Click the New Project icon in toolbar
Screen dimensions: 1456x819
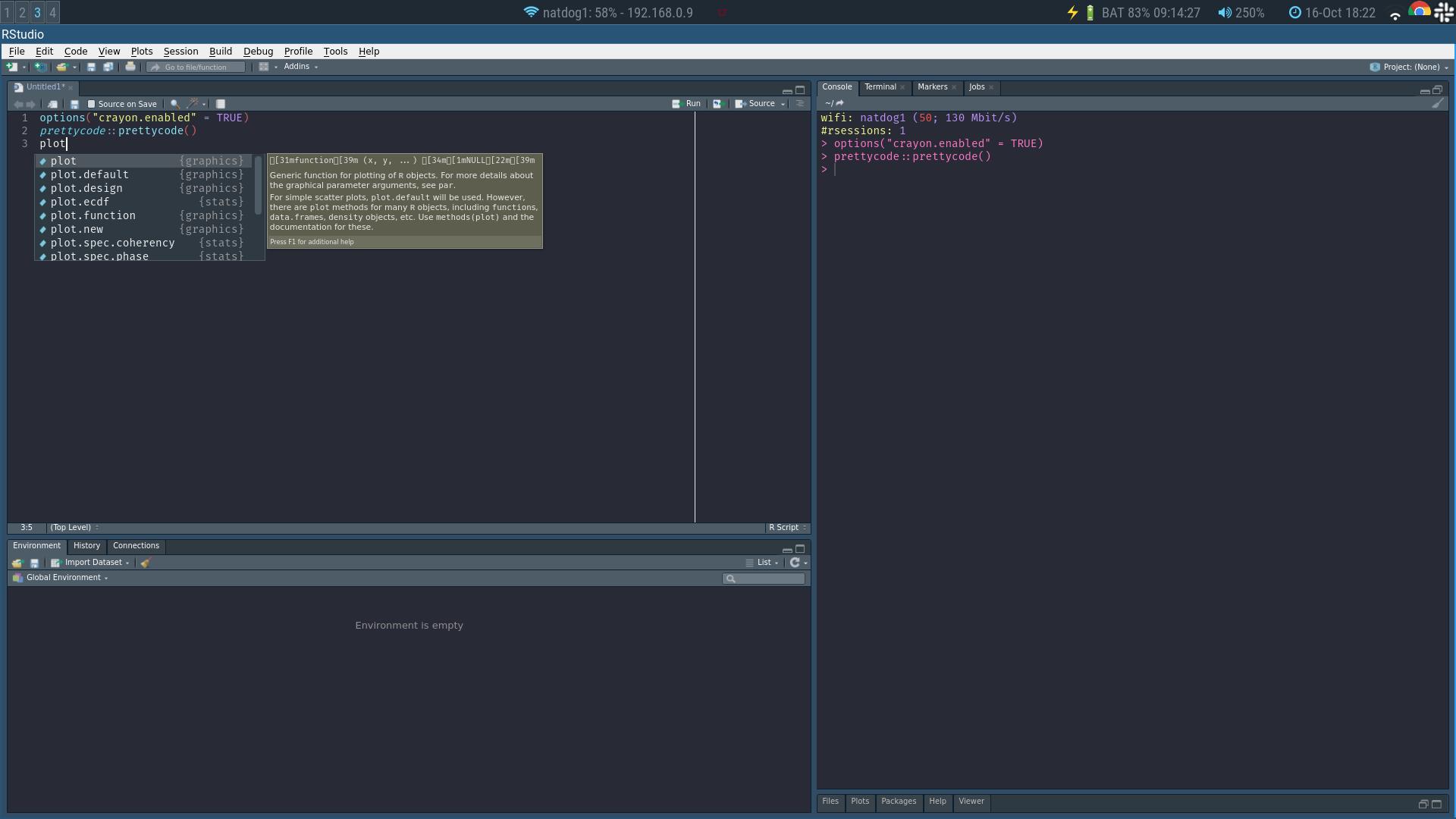tap(40, 67)
